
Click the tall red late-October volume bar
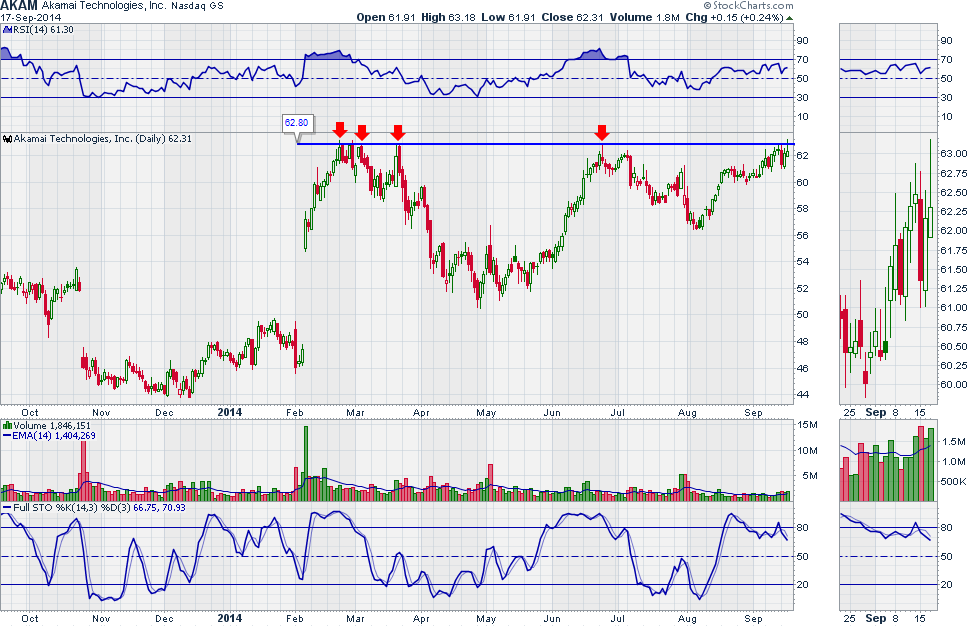coord(84,471)
